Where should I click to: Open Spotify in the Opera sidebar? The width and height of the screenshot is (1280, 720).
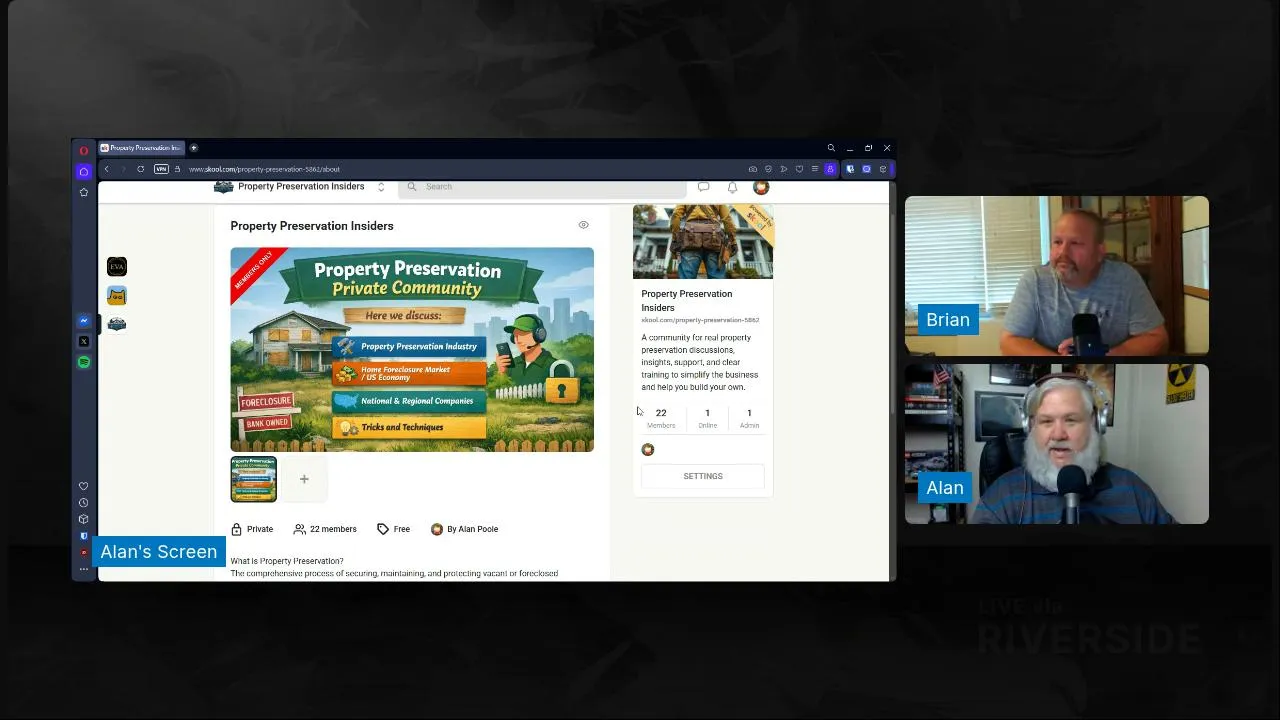pos(84,362)
